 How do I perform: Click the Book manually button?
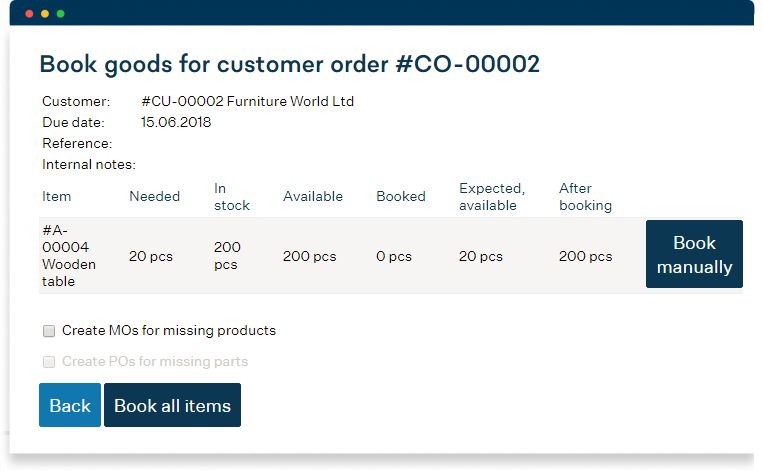(694, 255)
